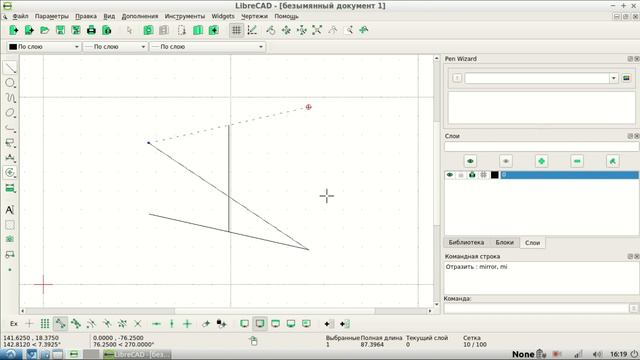Open the Modify tools in left toolbar
The image size is (640, 360).
coord(10,173)
